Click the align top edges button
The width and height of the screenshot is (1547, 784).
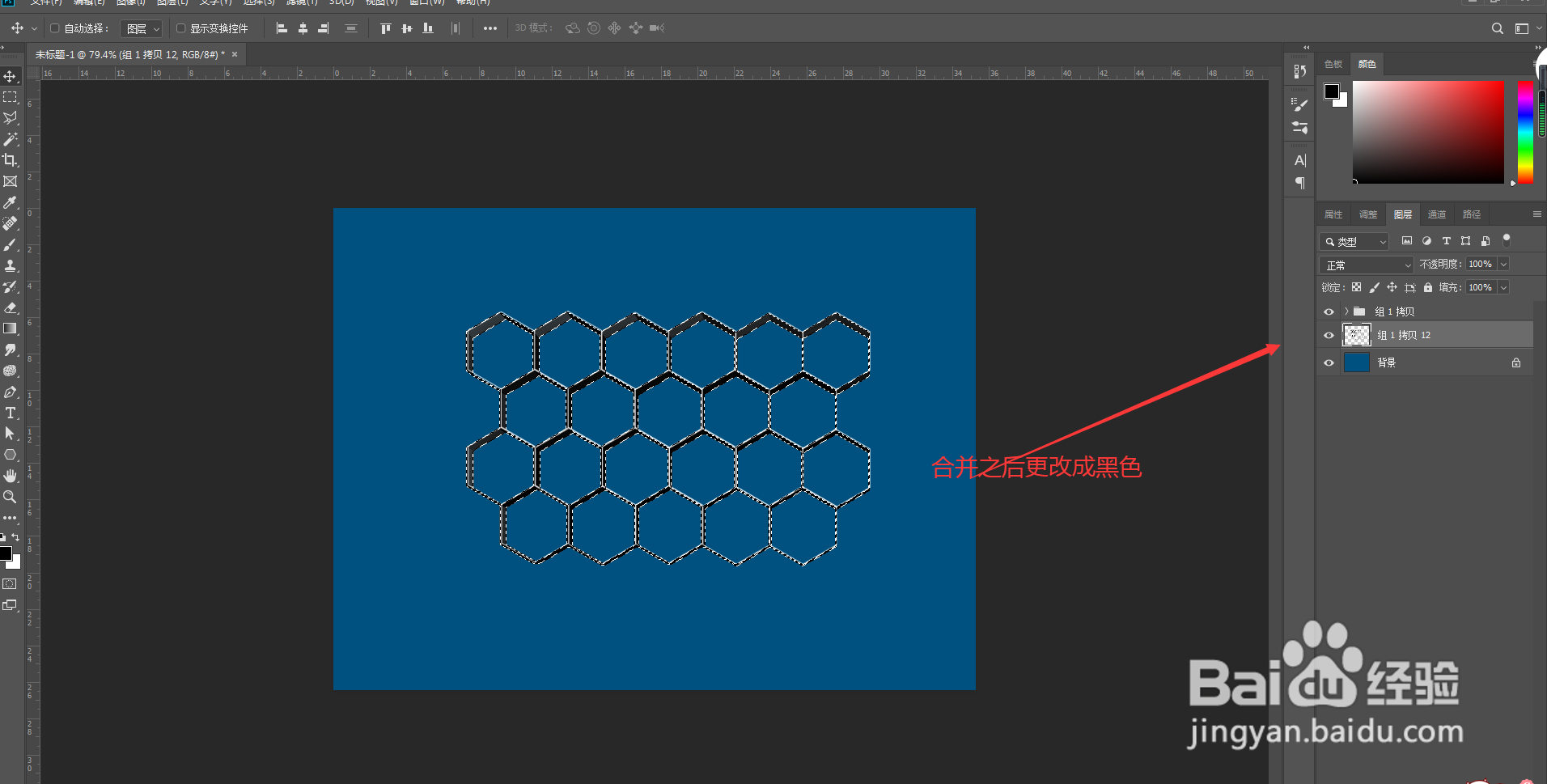(385, 28)
